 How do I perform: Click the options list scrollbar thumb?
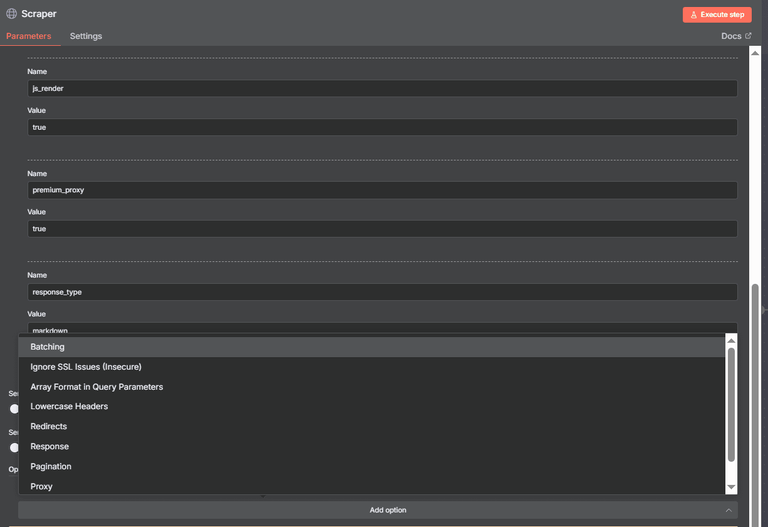[x=731, y=405]
